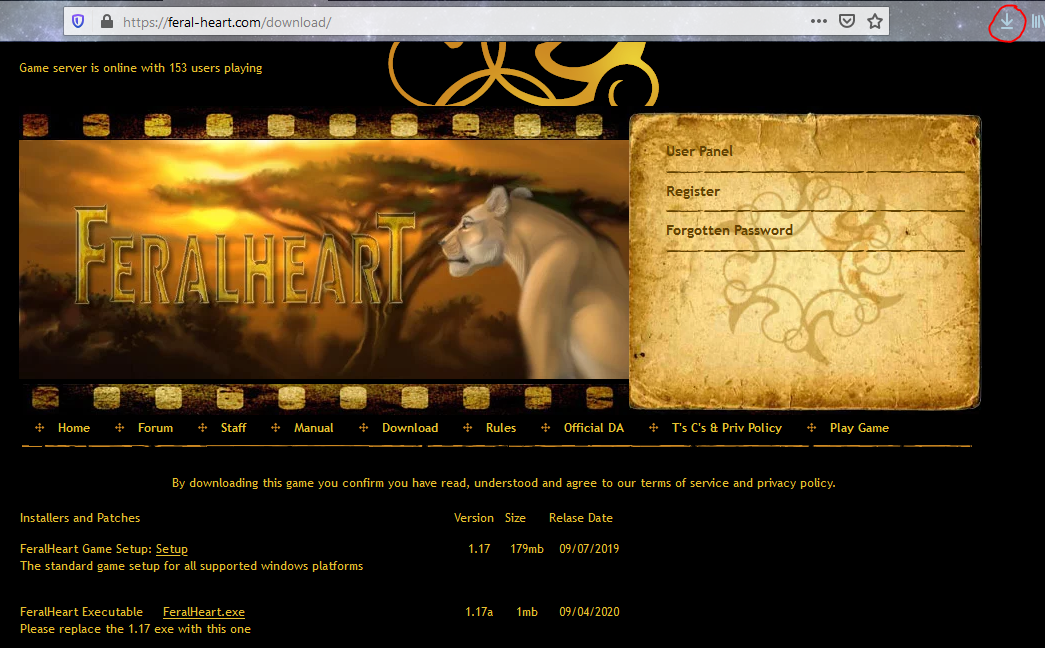
Task: Click the 'FeralHeart Game Setup:' label
Action: (86, 549)
